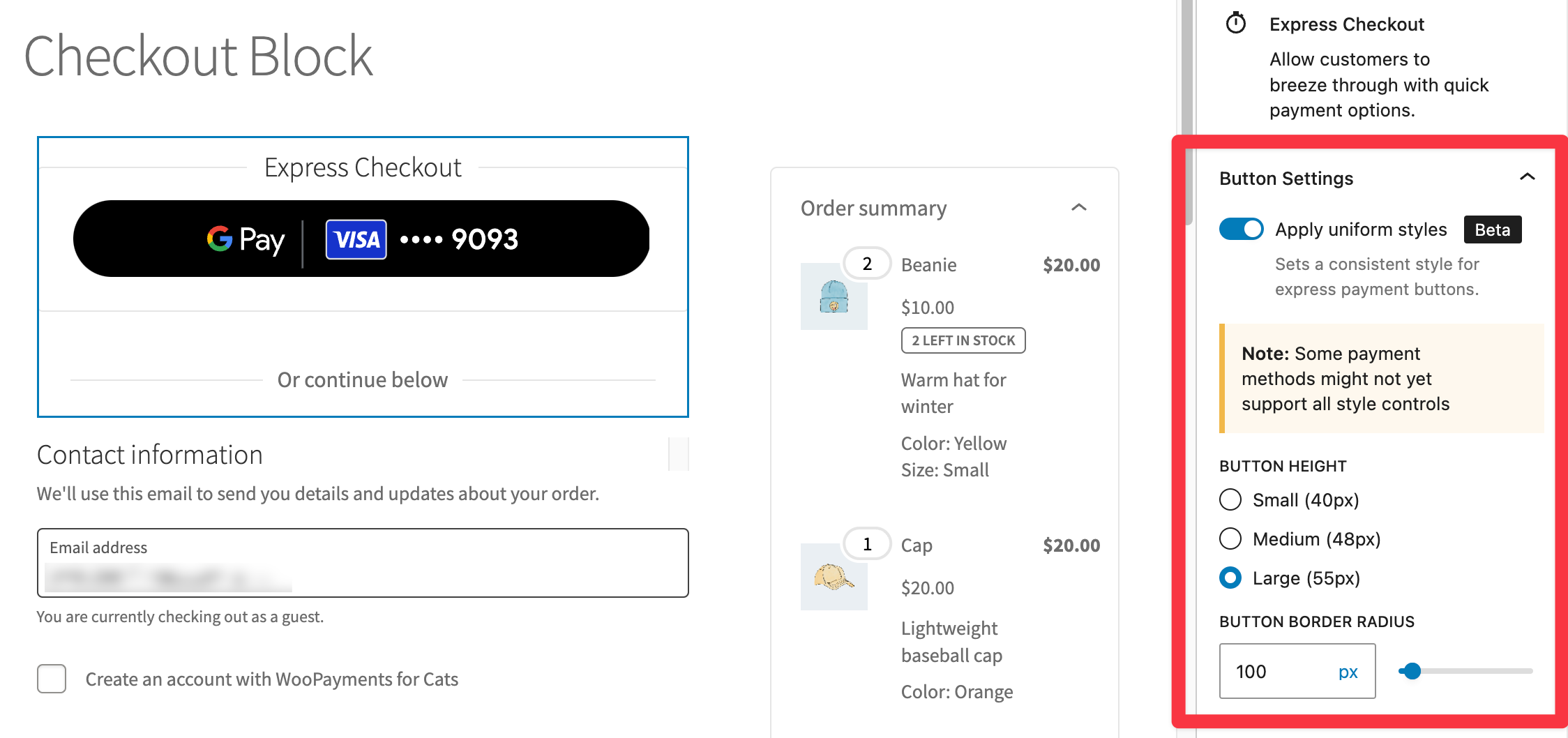Click the Cap quantity badge 1
The image size is (1568, 738).
[x=867, y=544]
